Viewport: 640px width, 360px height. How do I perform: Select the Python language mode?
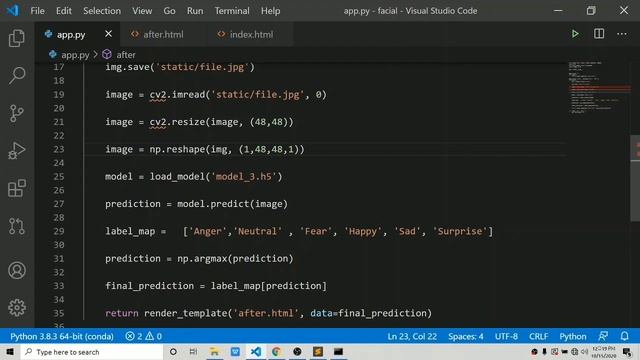(x=573, y=336)
